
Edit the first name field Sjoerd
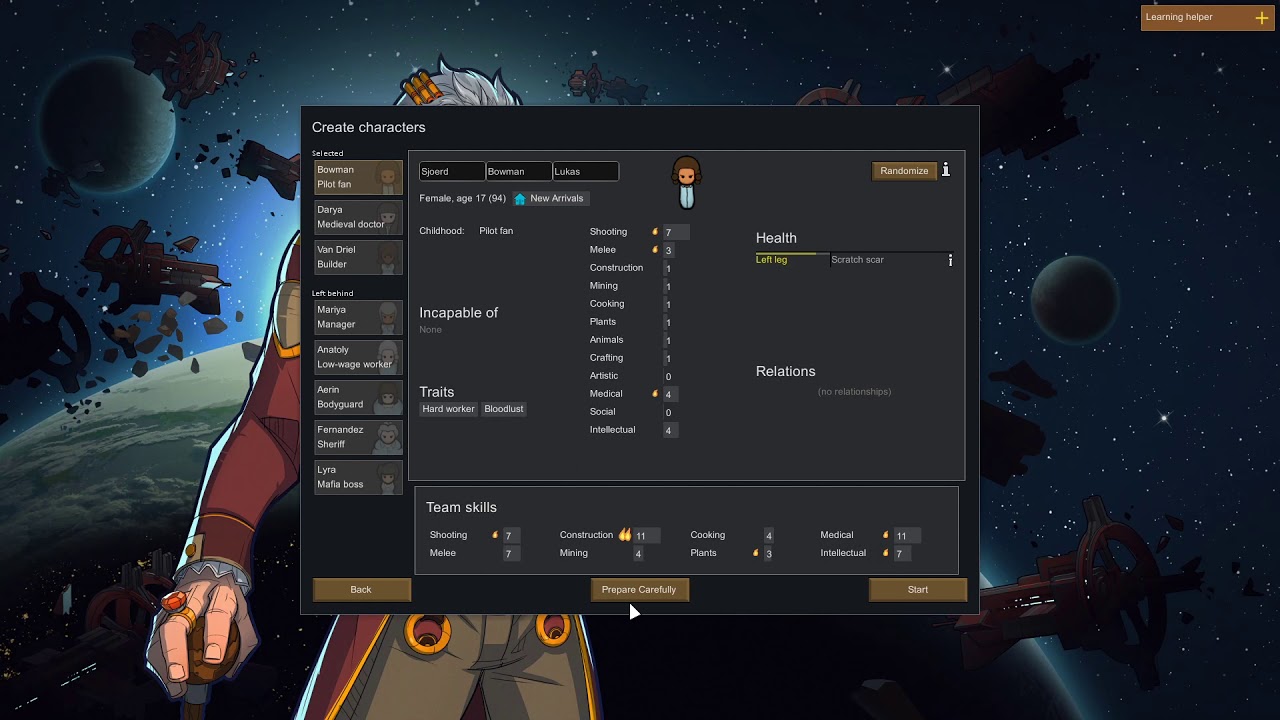[452, 171]
